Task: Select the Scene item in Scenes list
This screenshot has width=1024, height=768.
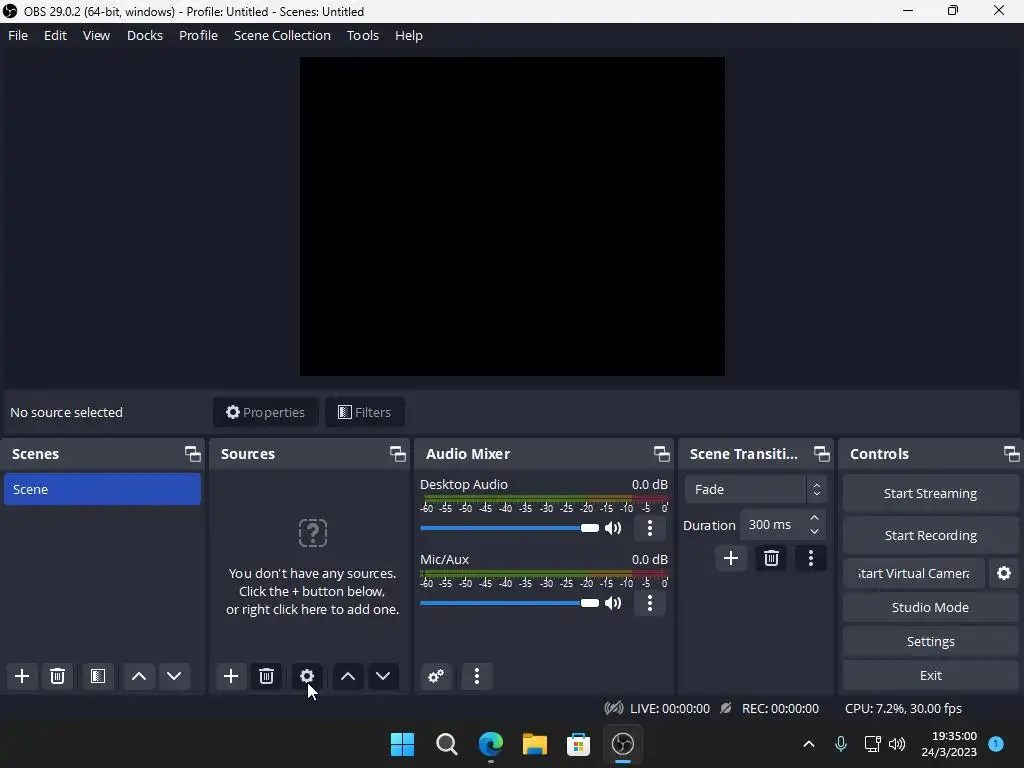Action: coord(102,489)
